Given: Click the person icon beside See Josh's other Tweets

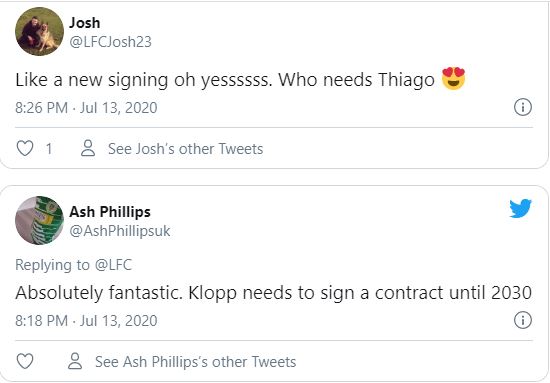Looking at the screenshot, I should click(x=88, y=148).
